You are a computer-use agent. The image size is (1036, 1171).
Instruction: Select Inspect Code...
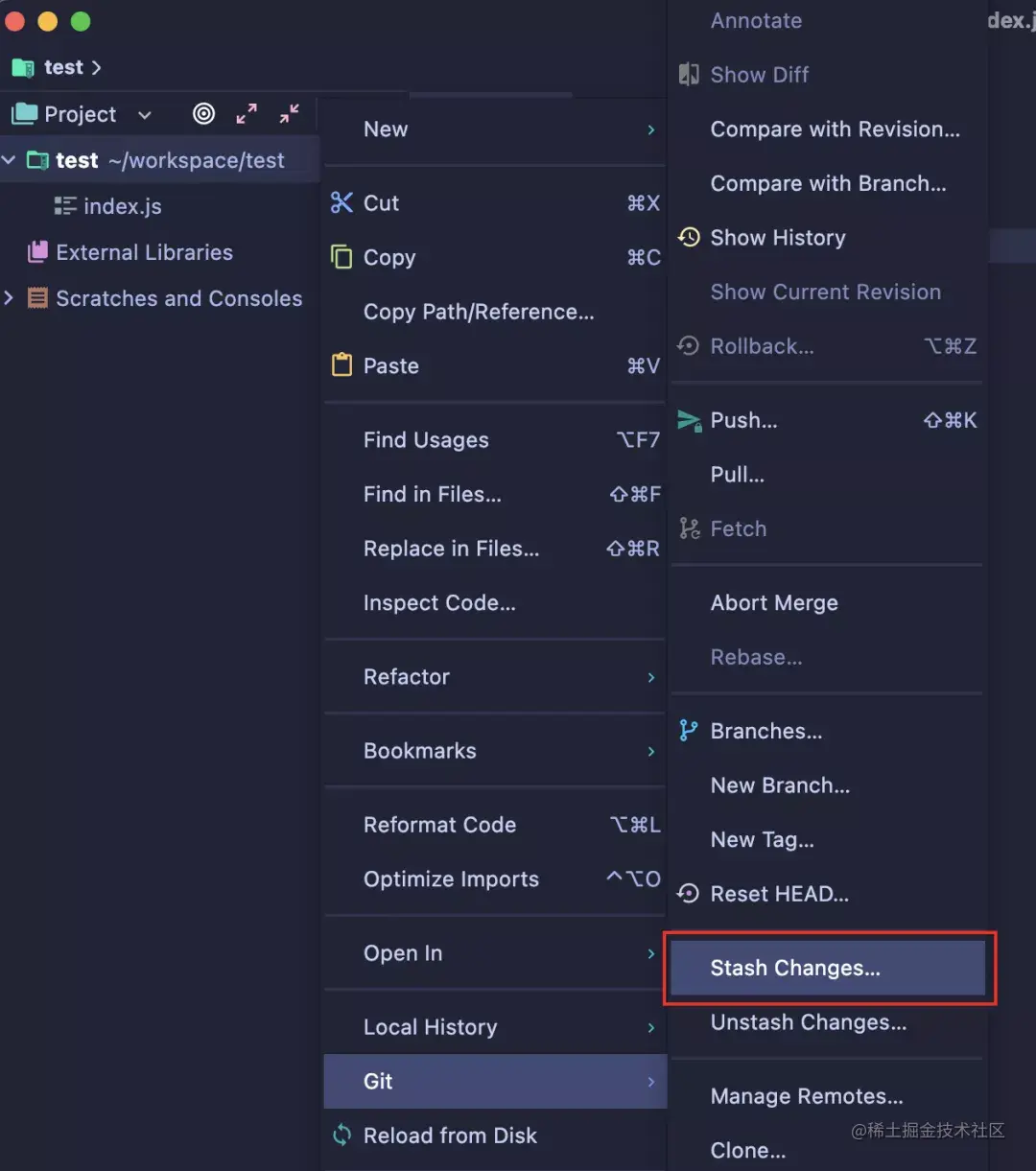tap(495, 603)
